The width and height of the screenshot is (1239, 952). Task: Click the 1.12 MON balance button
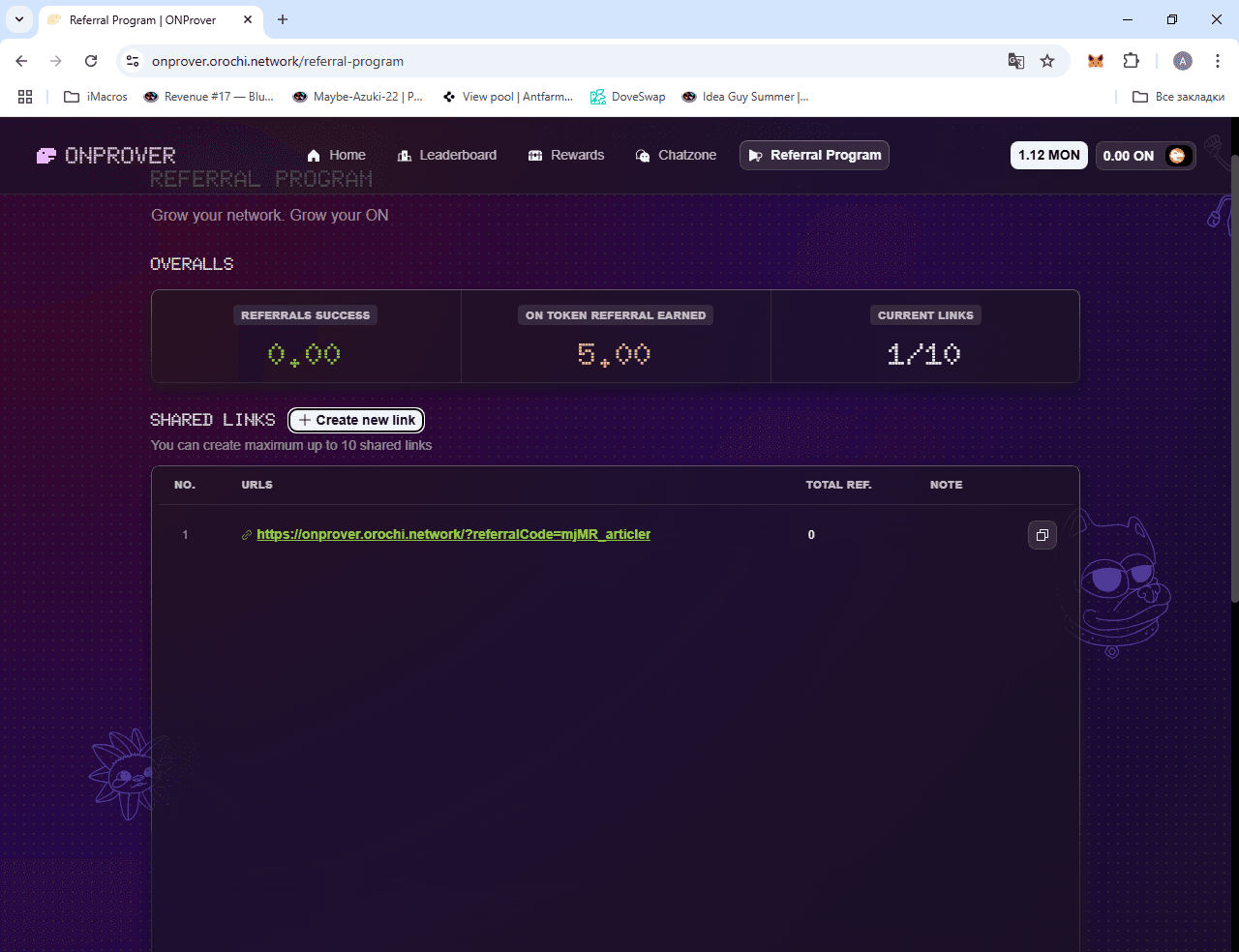(x=1049, y=155)
